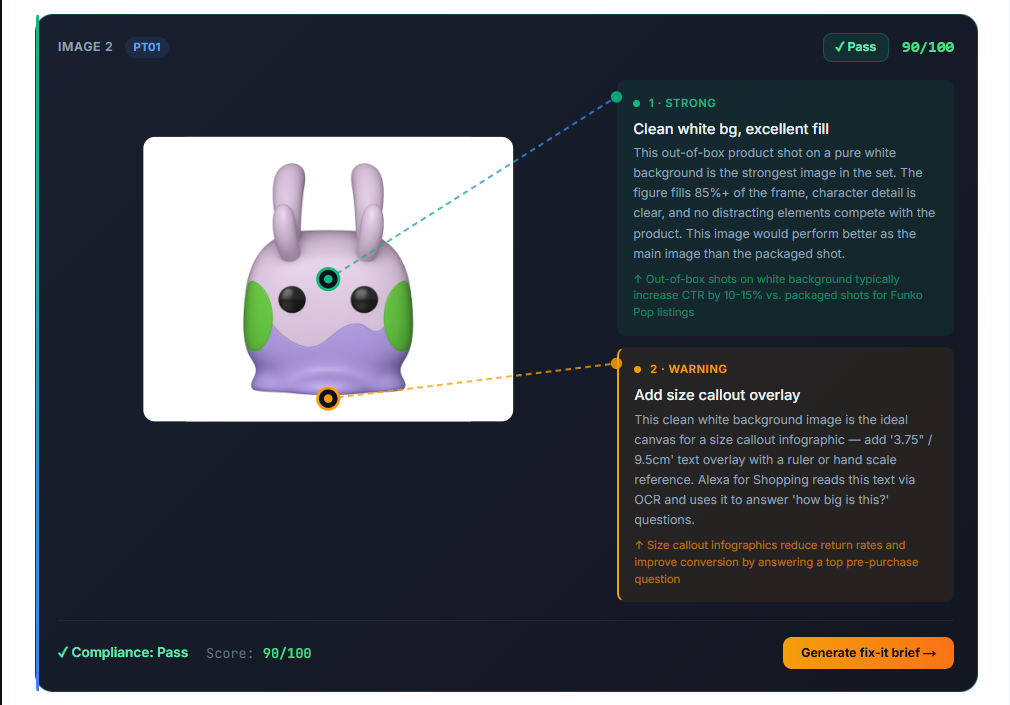Click the Pass status badge
This screenshot has width=1010, height=705.
pyautogui.click(x=855, y=47)
